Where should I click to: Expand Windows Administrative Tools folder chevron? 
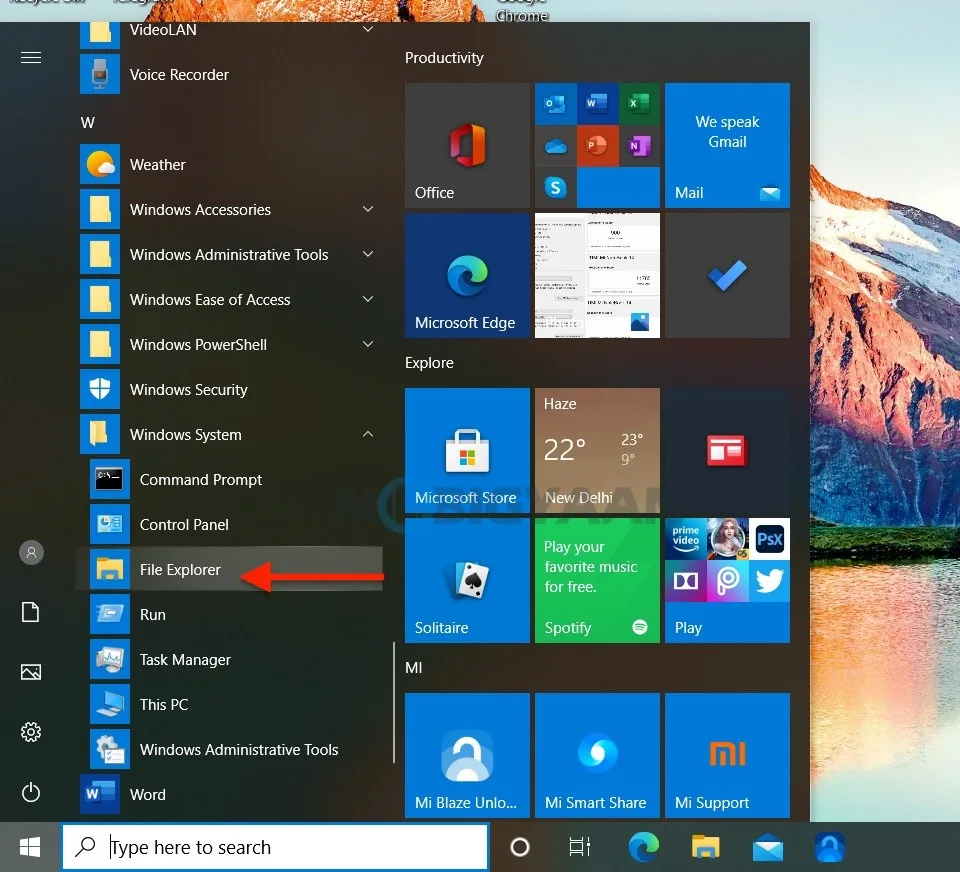pyautogui.click(x=368, y=254)
